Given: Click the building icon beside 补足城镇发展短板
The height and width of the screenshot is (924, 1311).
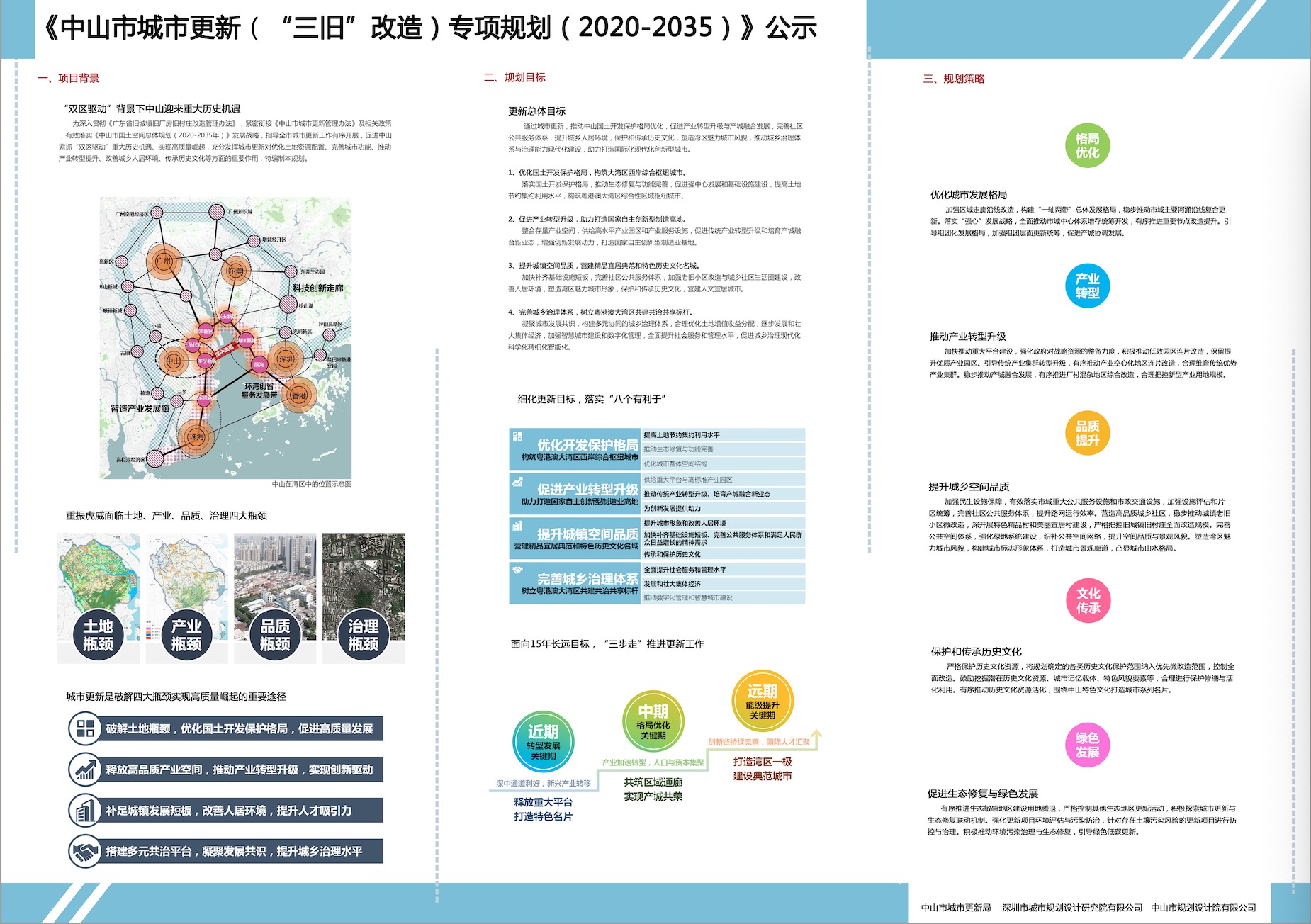Looking at the screenshot, I should tap(86, 811).
